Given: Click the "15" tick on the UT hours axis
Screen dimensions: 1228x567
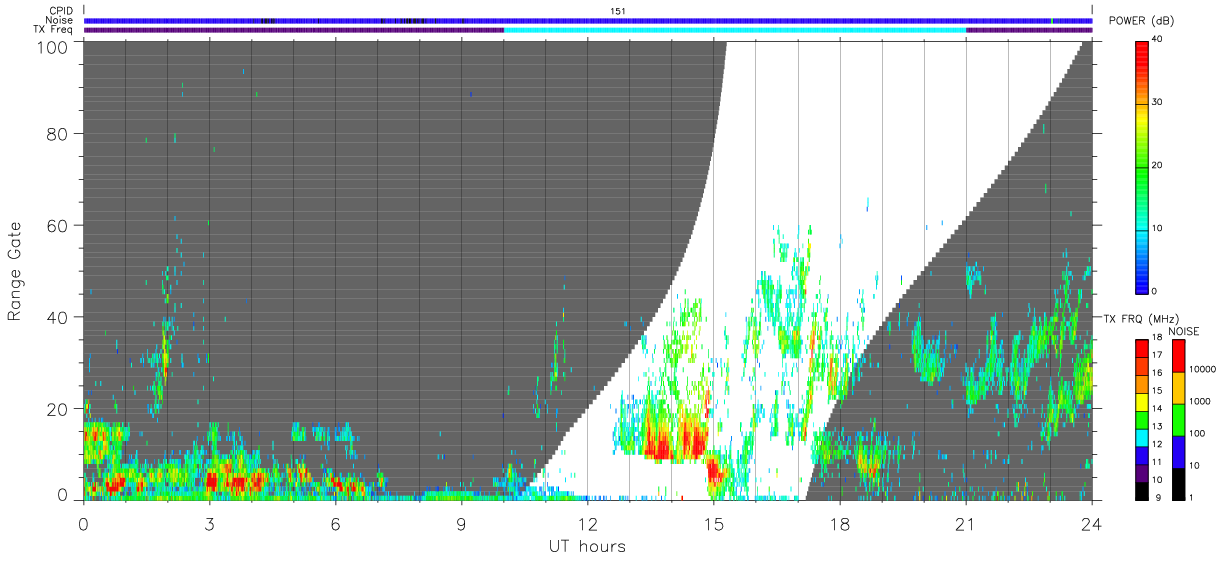Looking at the screenshot, I should 713,523.
